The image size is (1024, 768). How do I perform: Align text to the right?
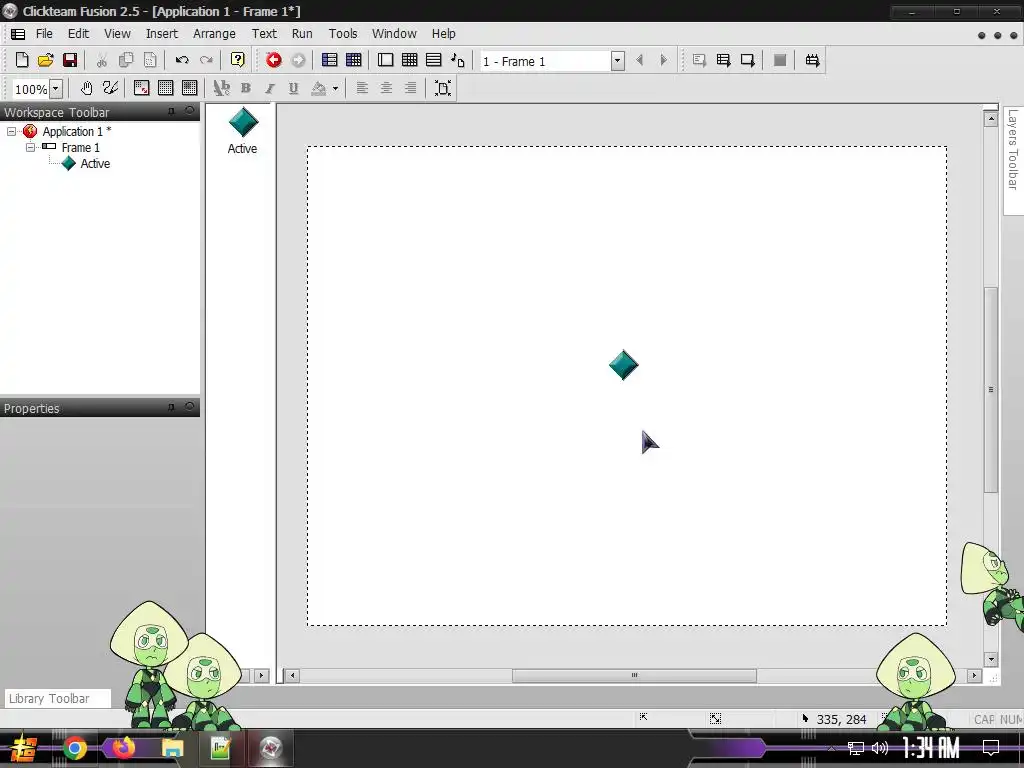pyautogui.click(x=411, y=88)
